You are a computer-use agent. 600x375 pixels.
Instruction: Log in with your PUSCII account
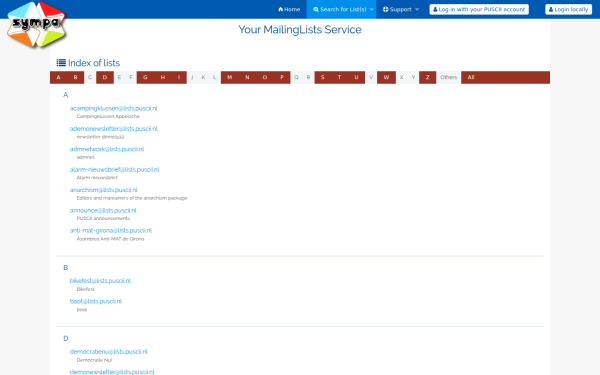tap(479, 9)
